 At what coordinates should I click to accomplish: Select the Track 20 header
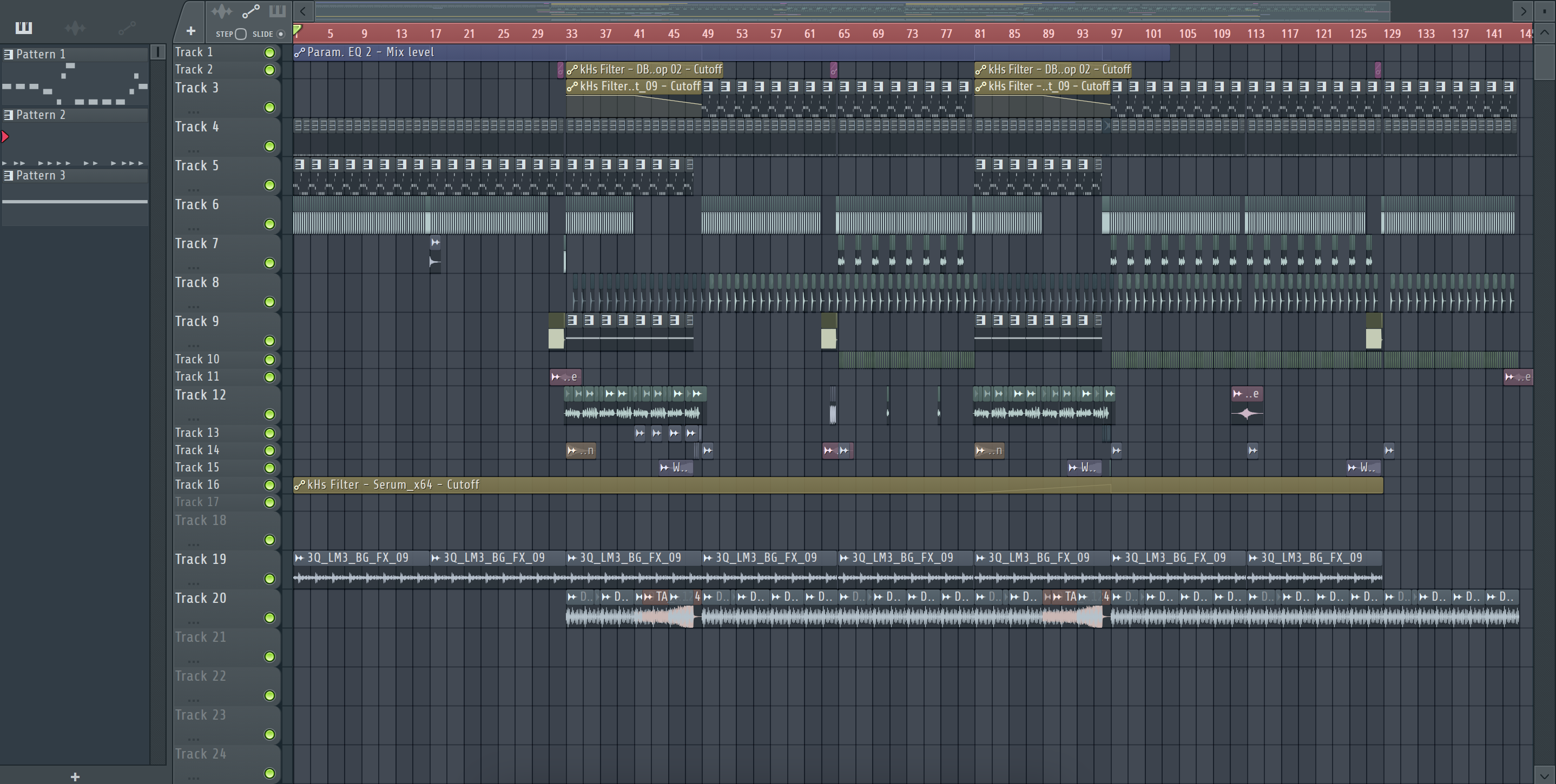coord(227,608)
